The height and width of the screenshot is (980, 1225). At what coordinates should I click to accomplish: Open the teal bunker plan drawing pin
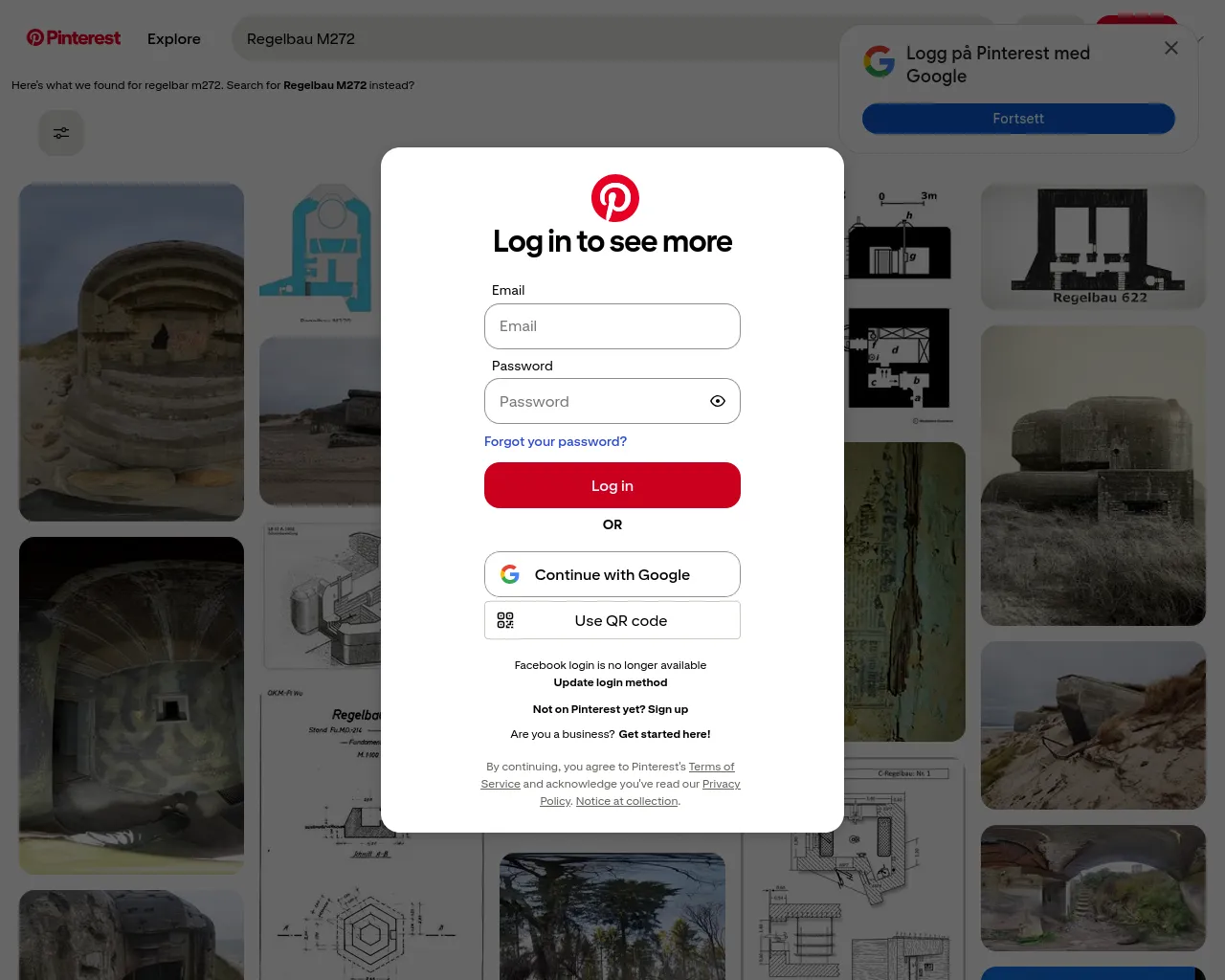tap(321, 253)
